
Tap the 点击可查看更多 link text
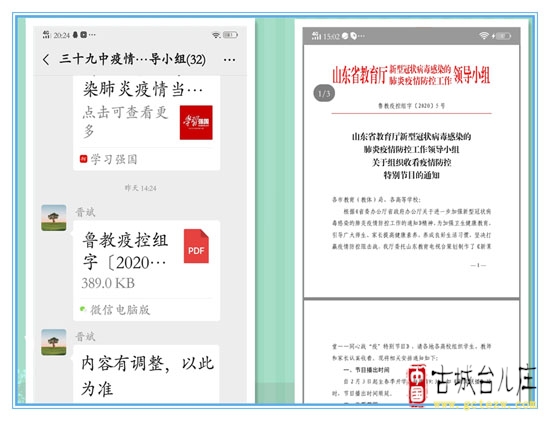126,122
